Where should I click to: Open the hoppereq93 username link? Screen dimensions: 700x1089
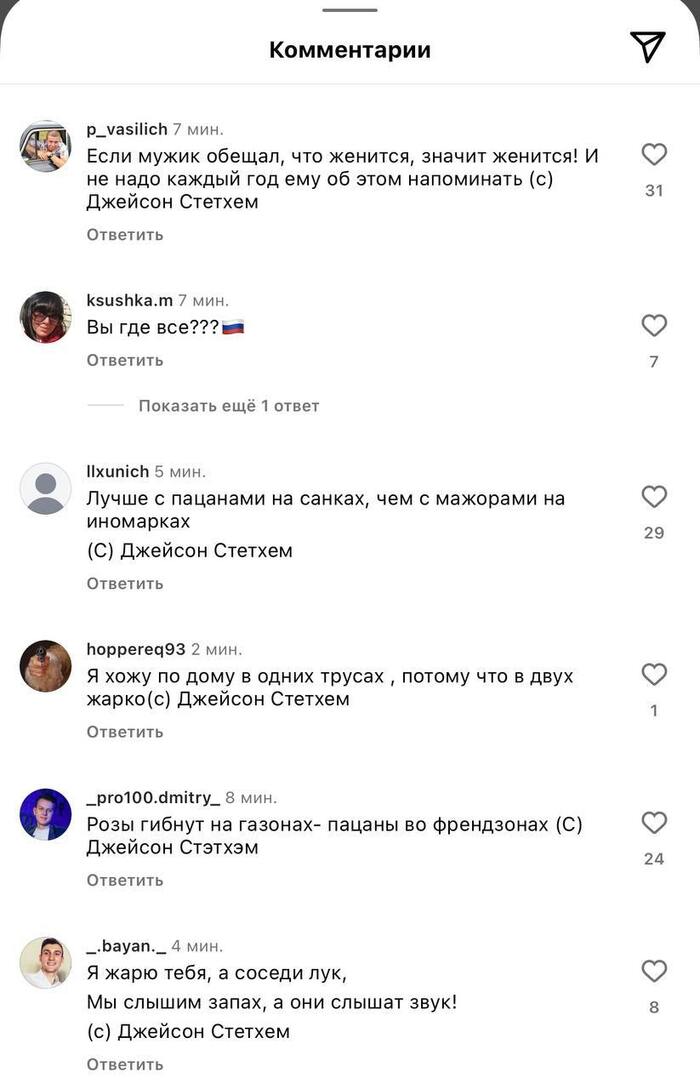[136, 649]
